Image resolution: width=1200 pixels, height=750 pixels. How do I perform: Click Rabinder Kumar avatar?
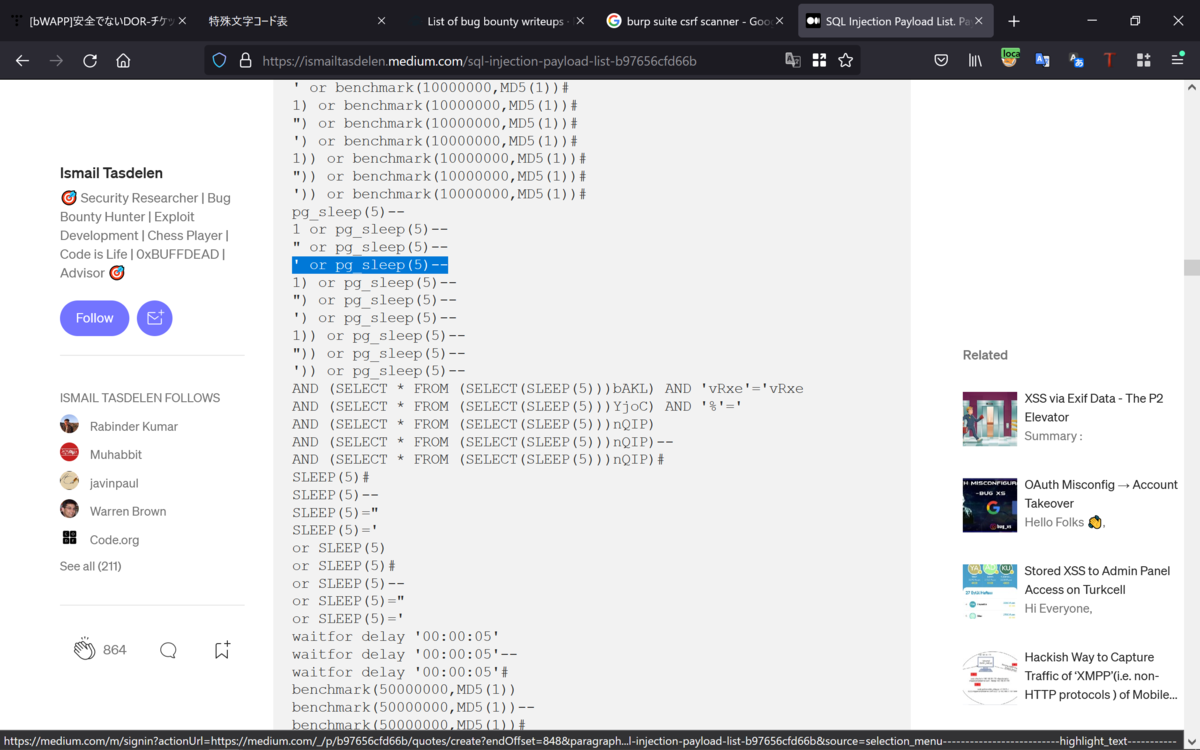[69, 424]
